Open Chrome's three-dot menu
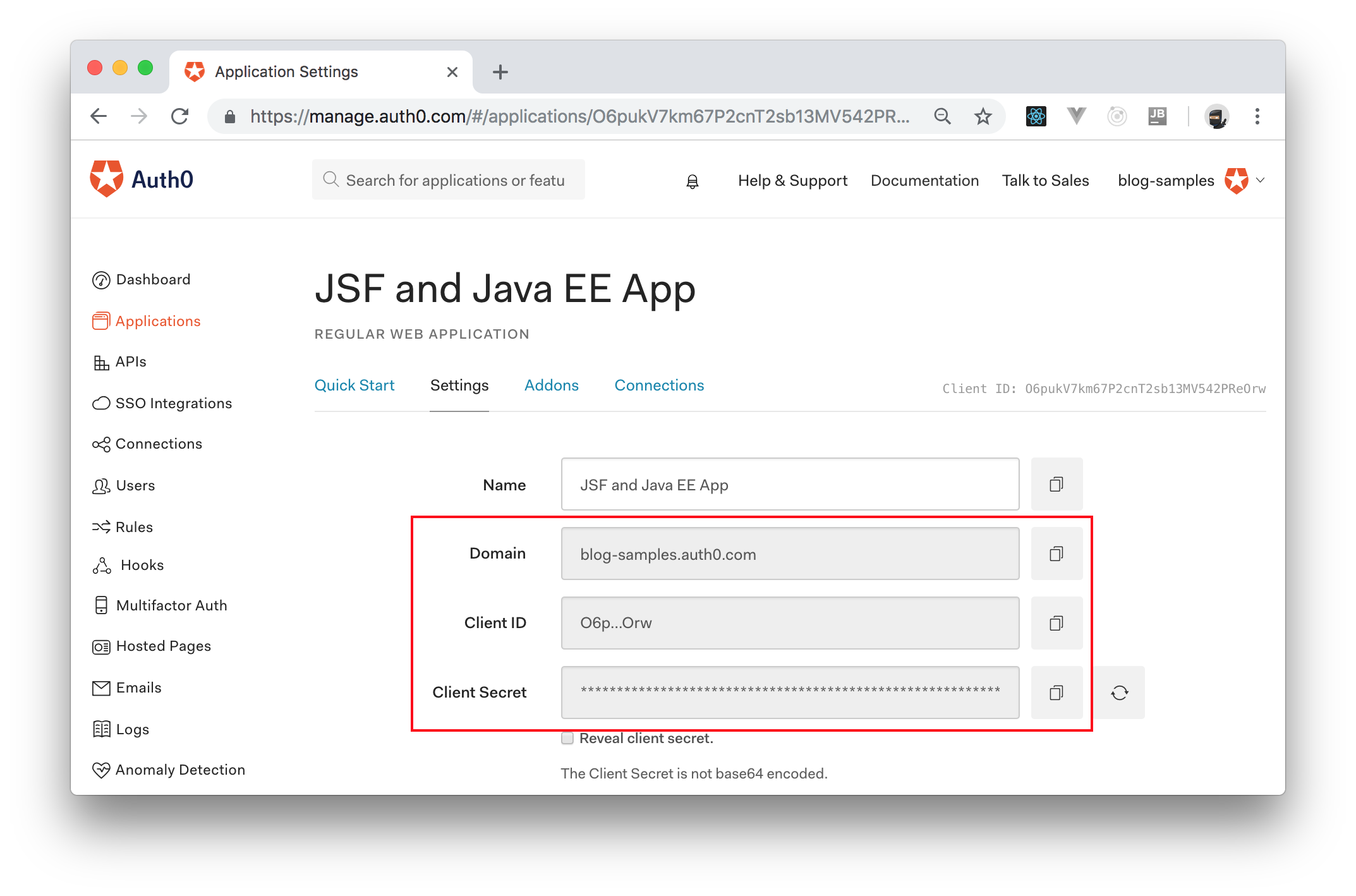This screenshot has width=1356, height=896. (1257, 116)
